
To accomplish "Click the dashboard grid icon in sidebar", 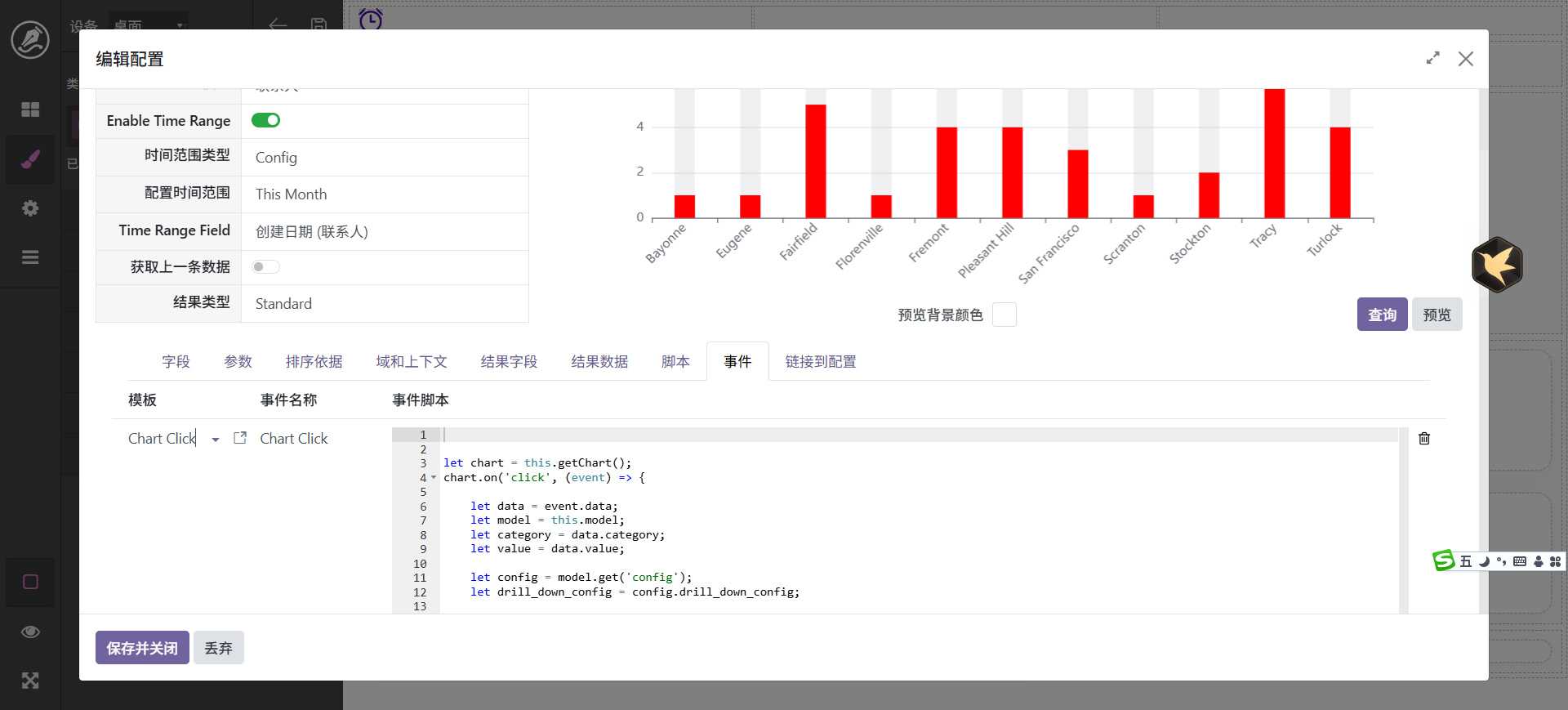I will (30, 109).
